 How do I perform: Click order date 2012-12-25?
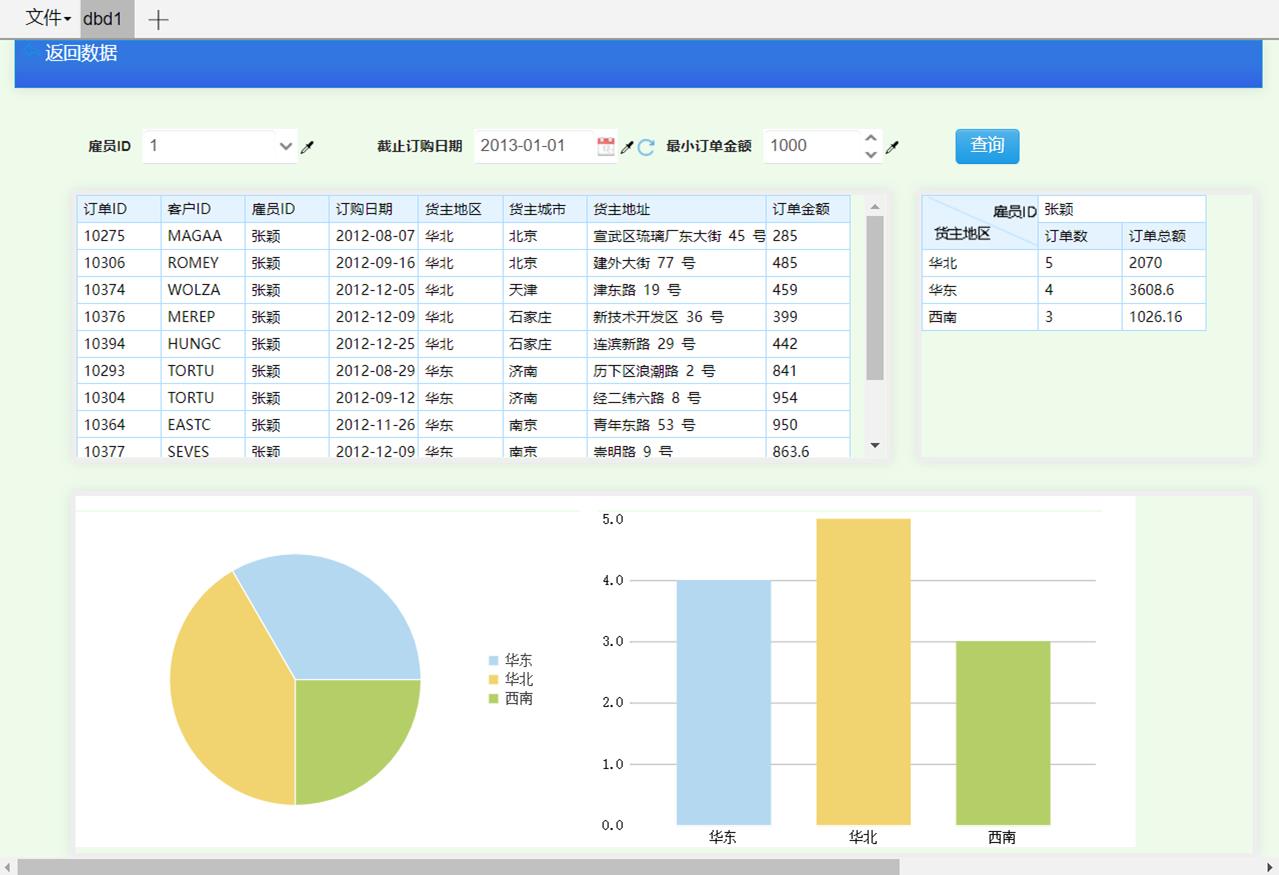click(374, 344)
